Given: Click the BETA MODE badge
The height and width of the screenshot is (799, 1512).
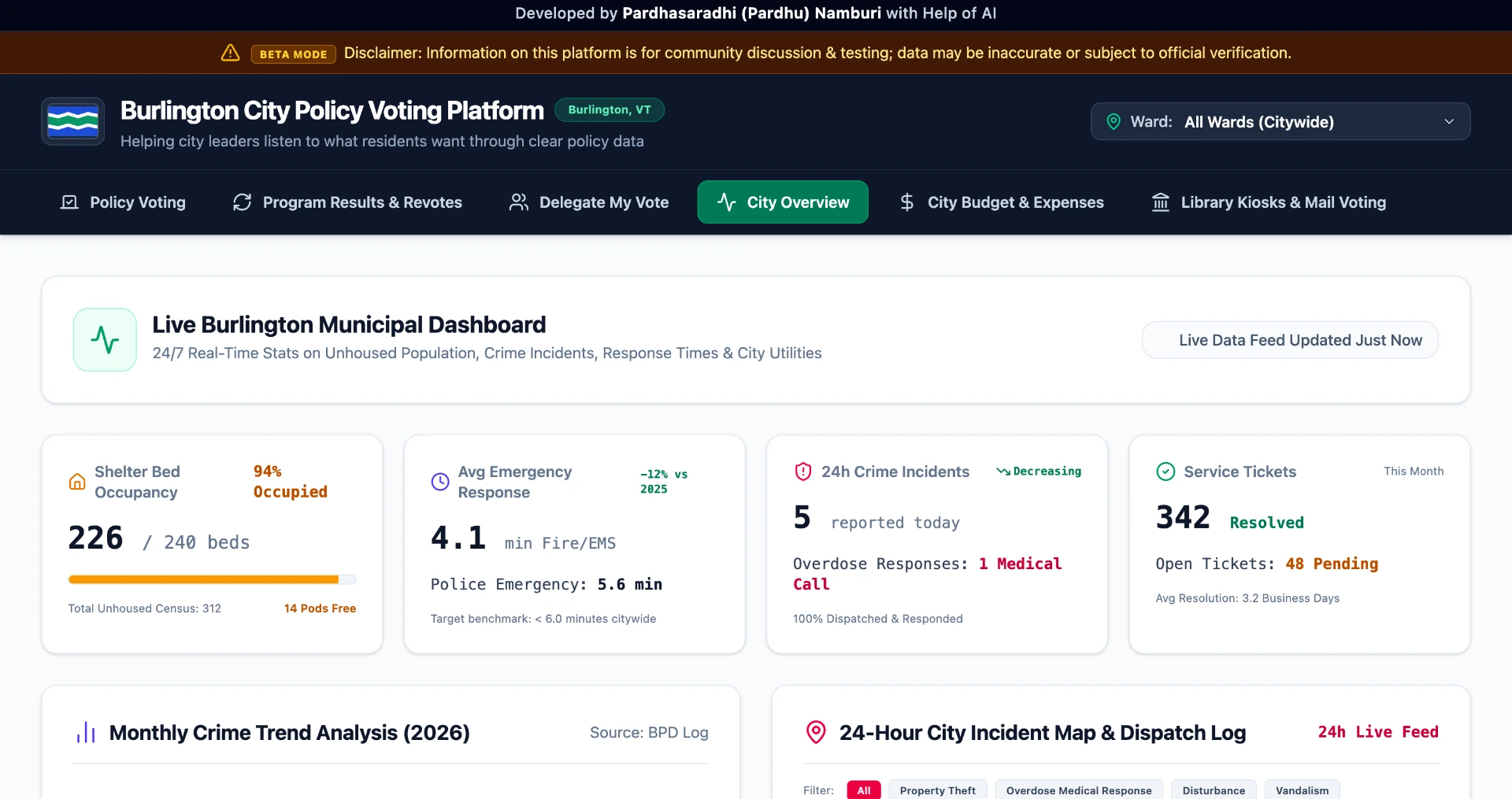Looking at the screenshot, I should (294, 54).
